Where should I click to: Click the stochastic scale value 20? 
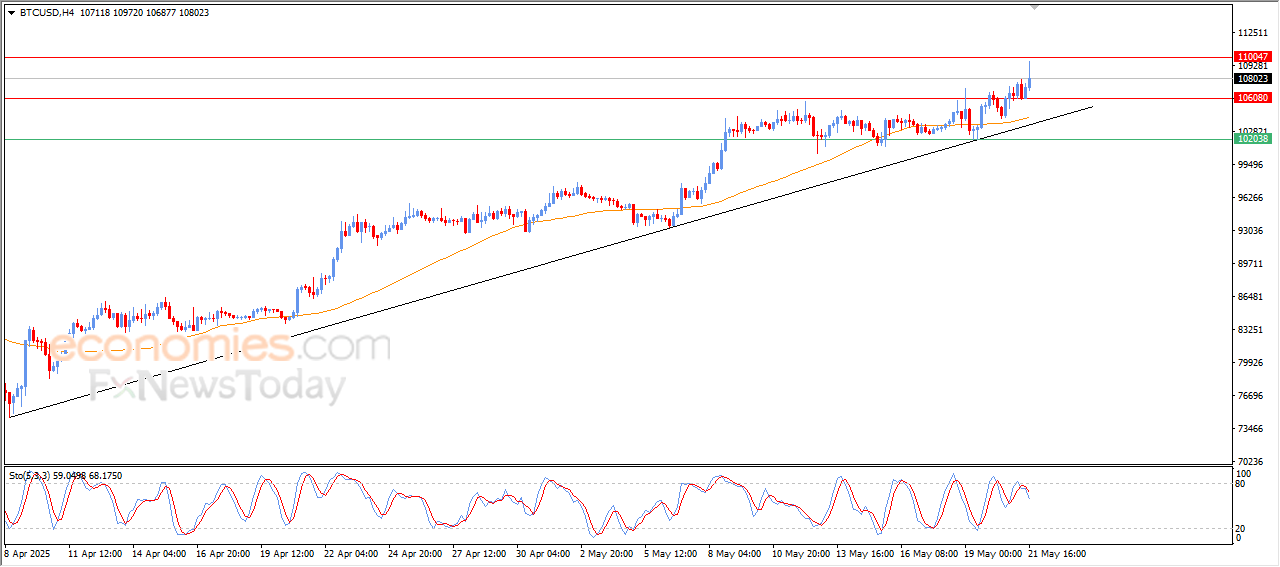point(1242,529)
